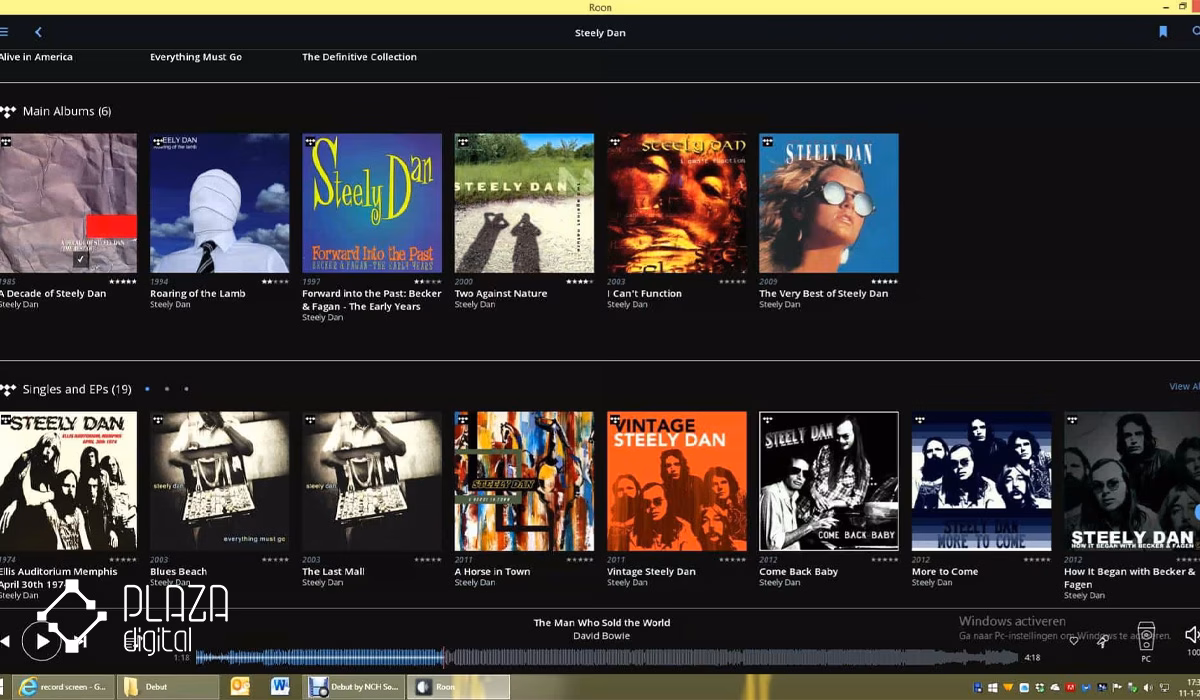This screenshot has width=1200, height=700.
Task: Open I Can't Function album cover
Action: tap(676, 203)
